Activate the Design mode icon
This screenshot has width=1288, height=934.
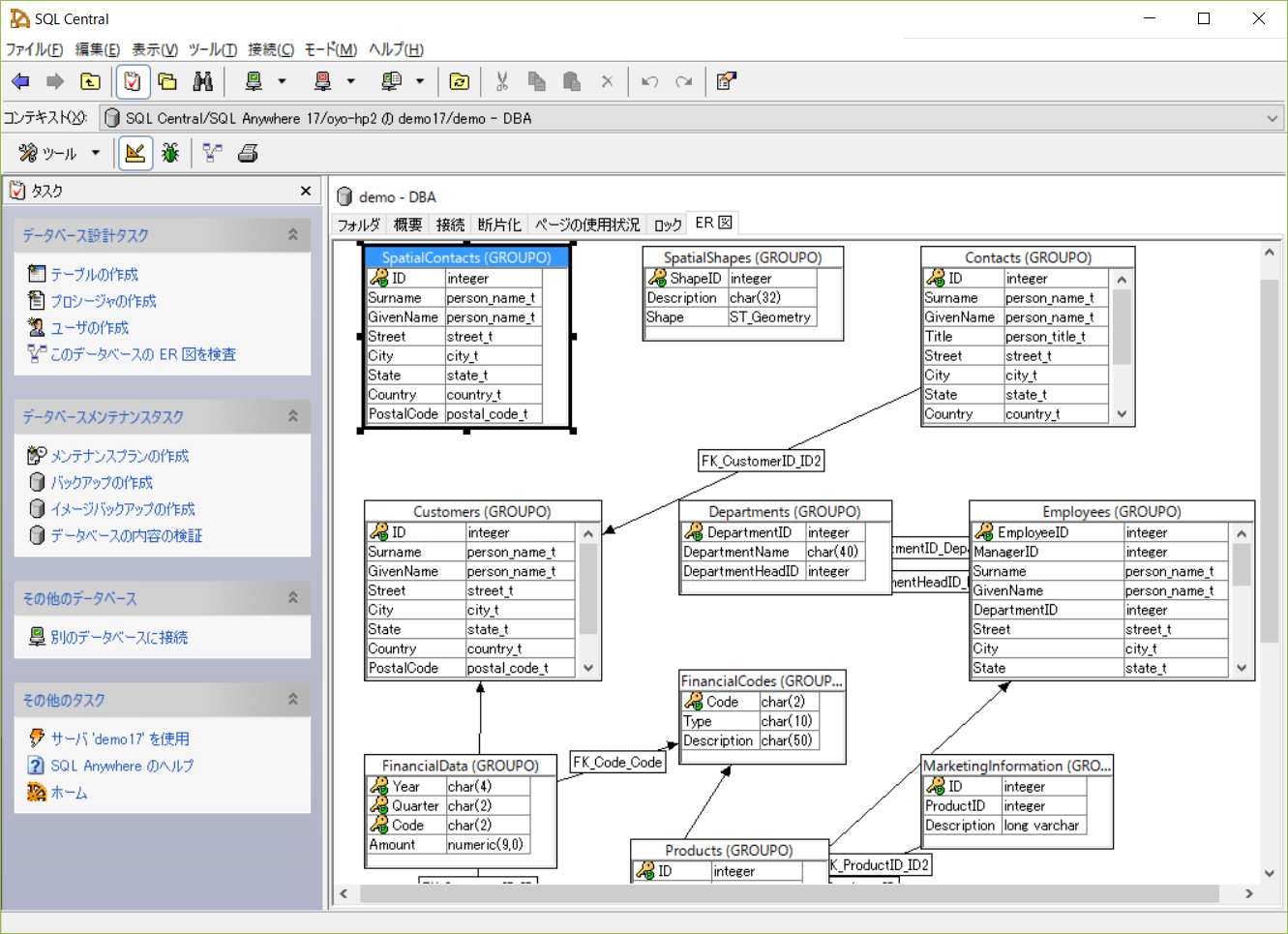tap(135, 153)
